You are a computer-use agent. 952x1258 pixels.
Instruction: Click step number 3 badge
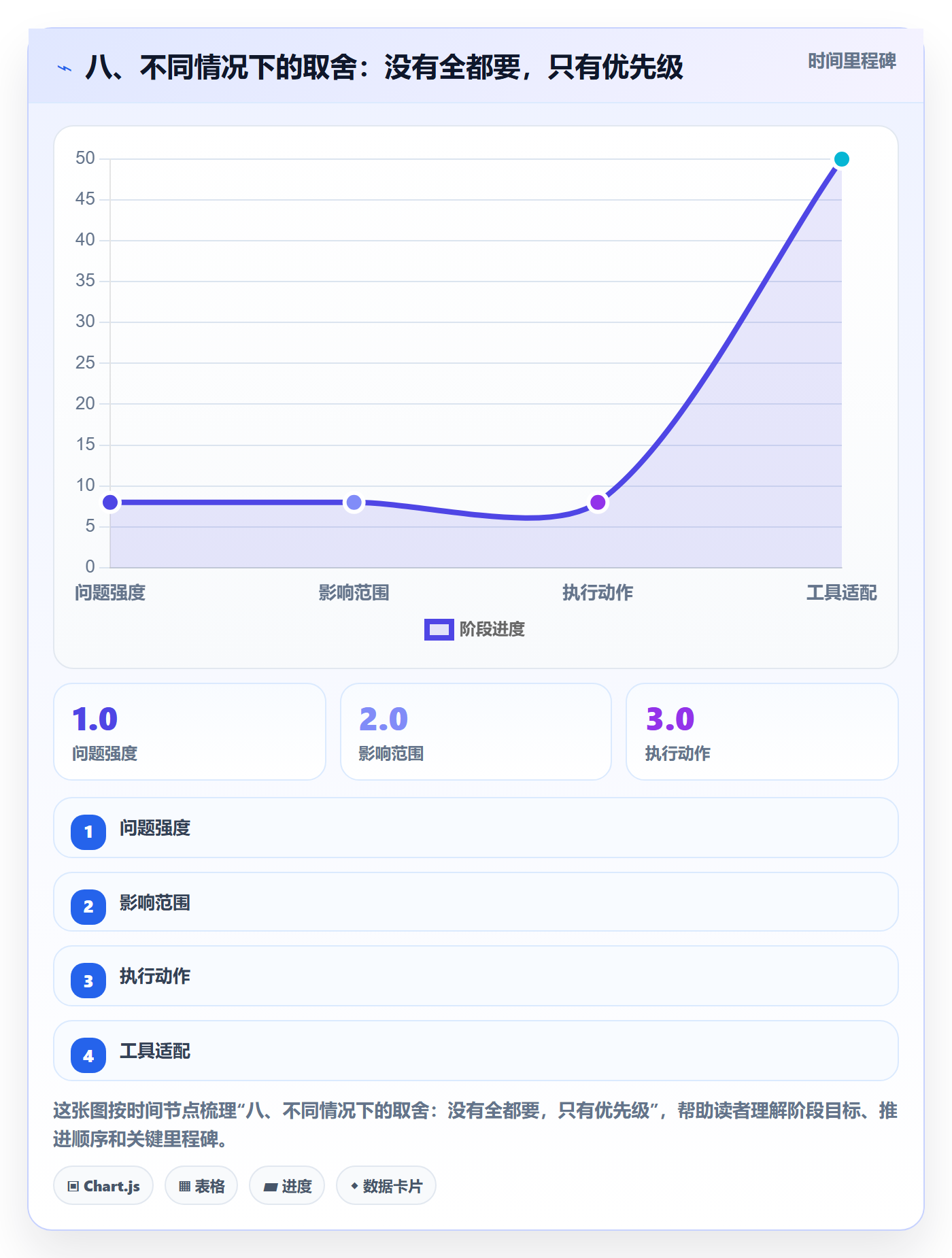tap(88, 981)
